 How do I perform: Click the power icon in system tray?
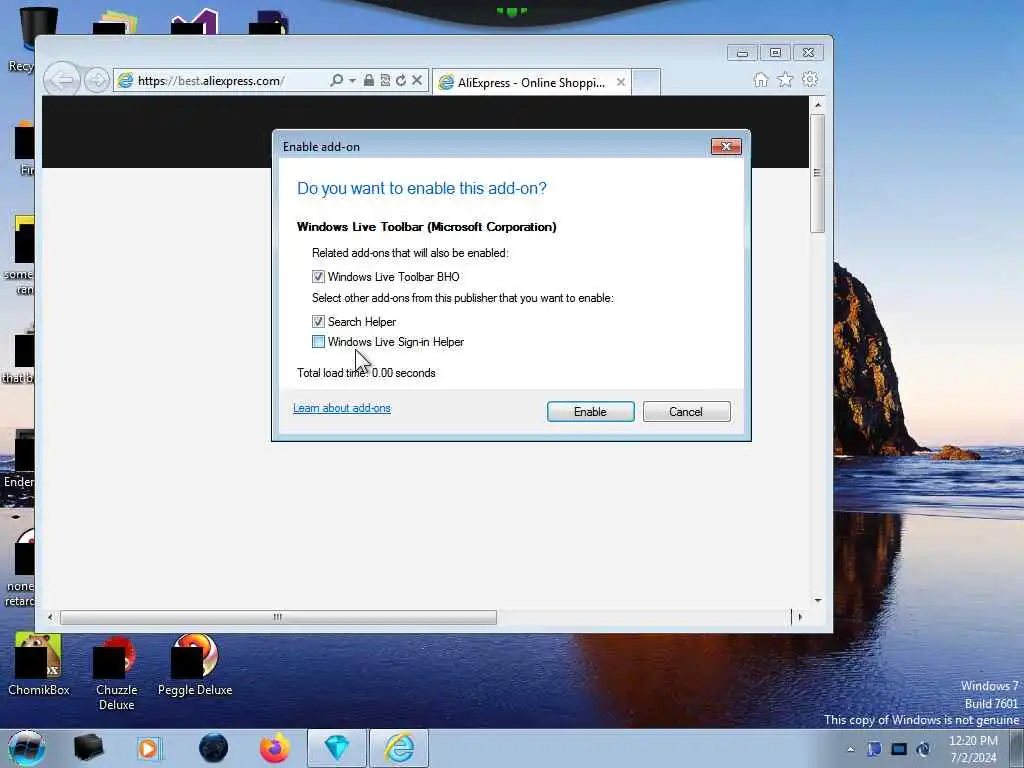tap(923, 749)
